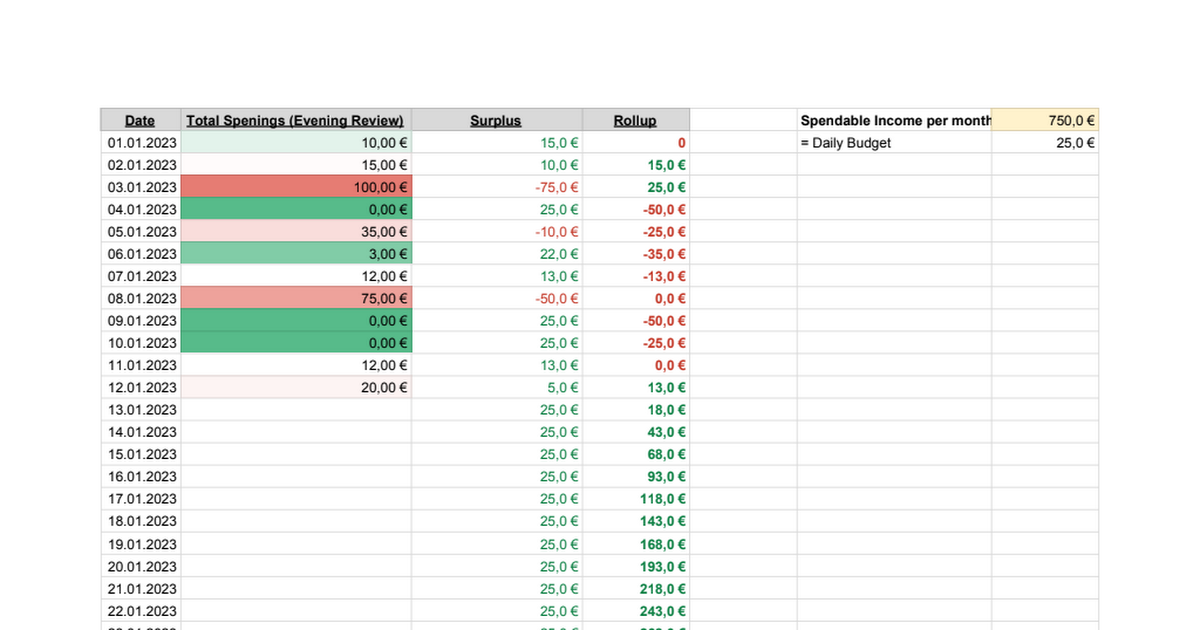This screenshot has height=630, width=1200.
Task: Select the 22,0 € surplus cell
Action: (496, 254)
